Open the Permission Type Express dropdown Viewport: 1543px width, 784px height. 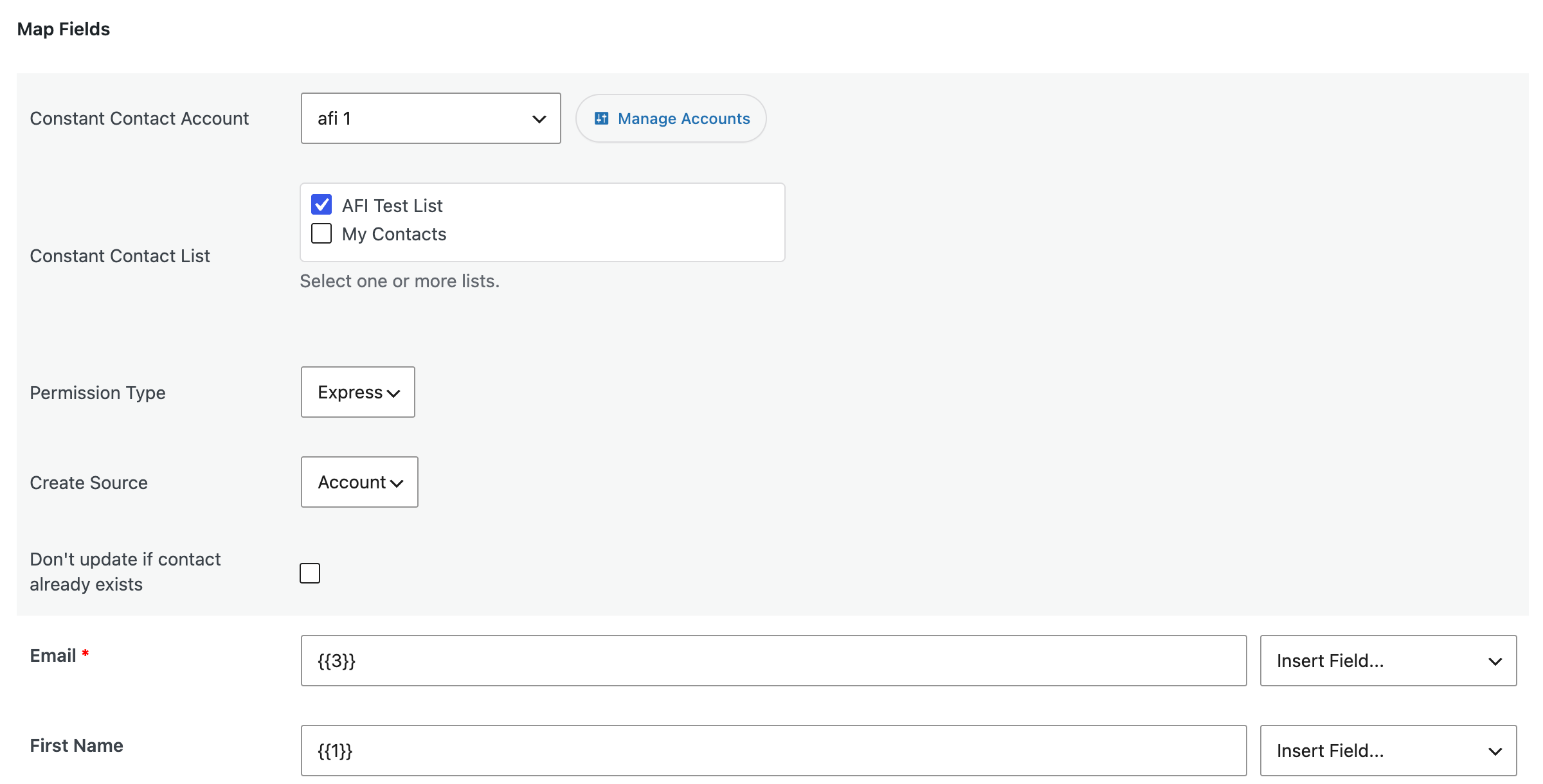(358, 392)
